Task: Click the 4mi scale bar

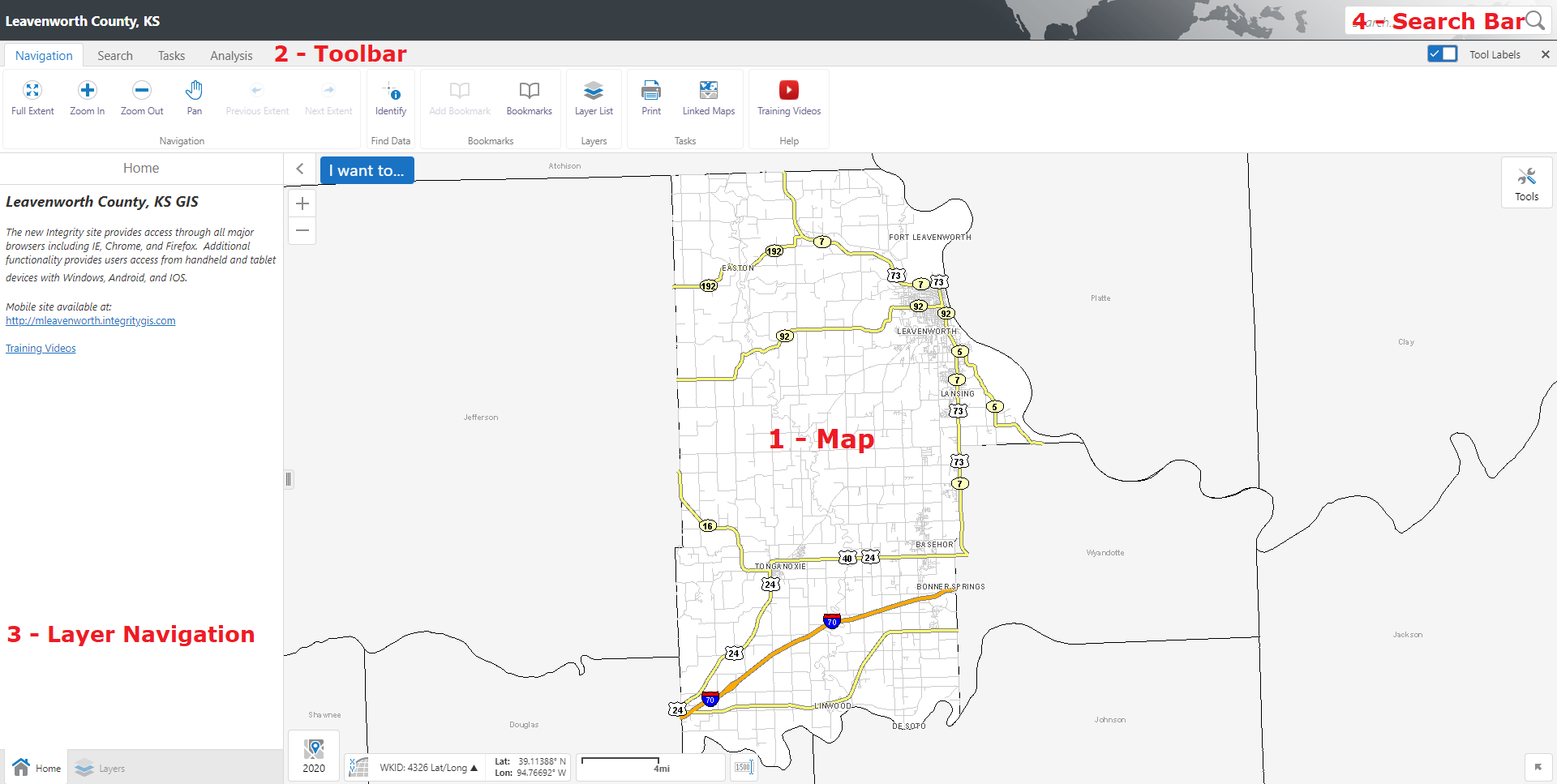Action: coord(650,767)
